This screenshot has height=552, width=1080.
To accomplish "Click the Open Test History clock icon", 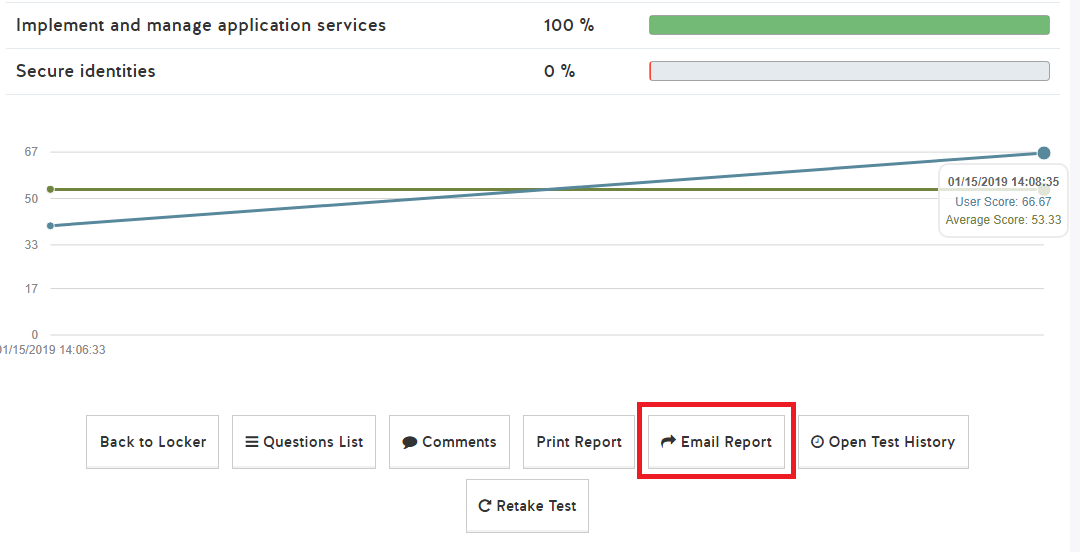I will point(817,442).
